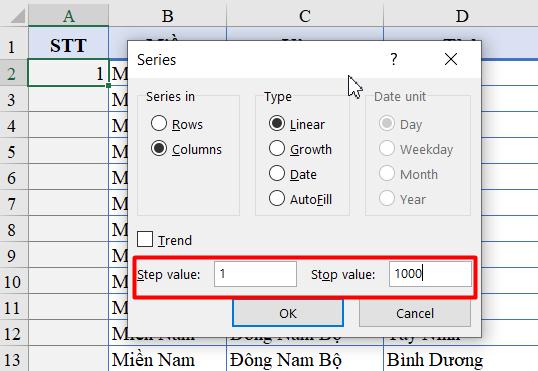The height and width of the screenshot is (371, 538).
Task: Select row 6 header
Action: pyautogui.click(x=14, y=177)
